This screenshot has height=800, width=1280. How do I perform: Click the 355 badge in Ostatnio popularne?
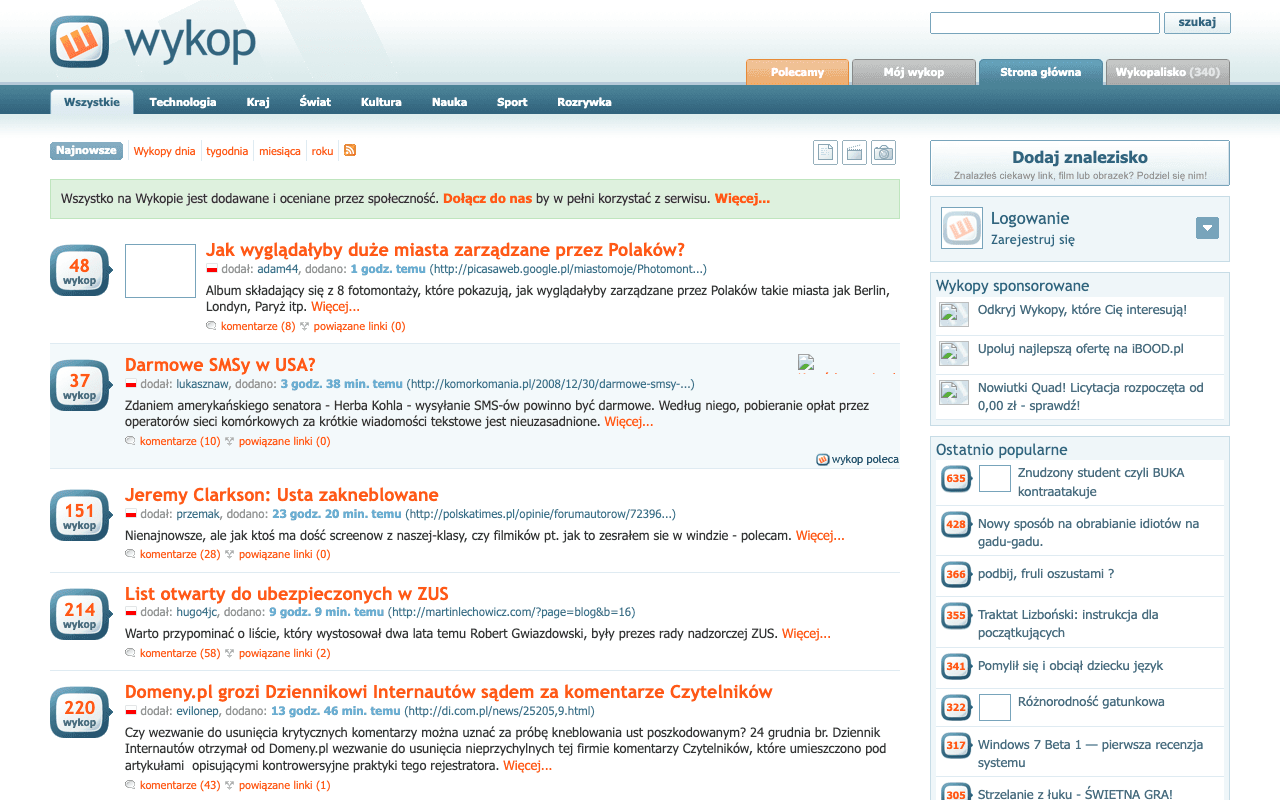(956, 616)
